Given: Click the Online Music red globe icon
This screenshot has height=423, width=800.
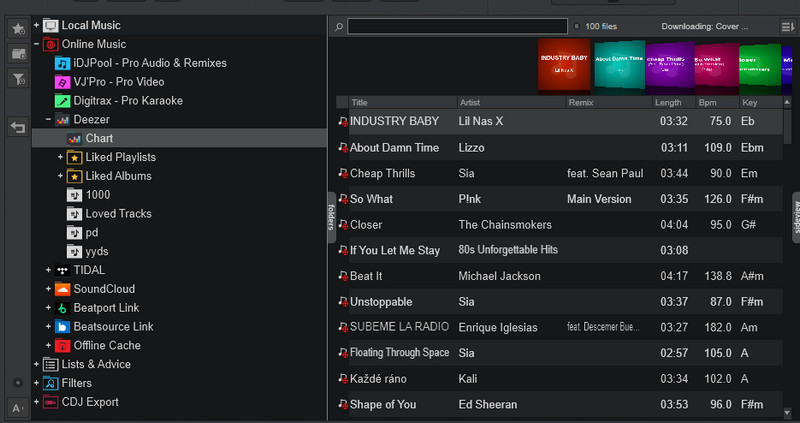Looking at the screenshot, I should [x=50, y=44].
